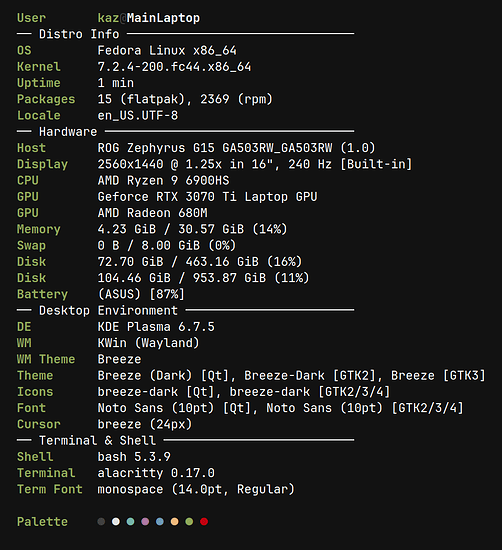The width and height of the screenshot is (502, 550).
Task: Click the alacritty 0.17.0 terminal value
Action: (156, 473)
